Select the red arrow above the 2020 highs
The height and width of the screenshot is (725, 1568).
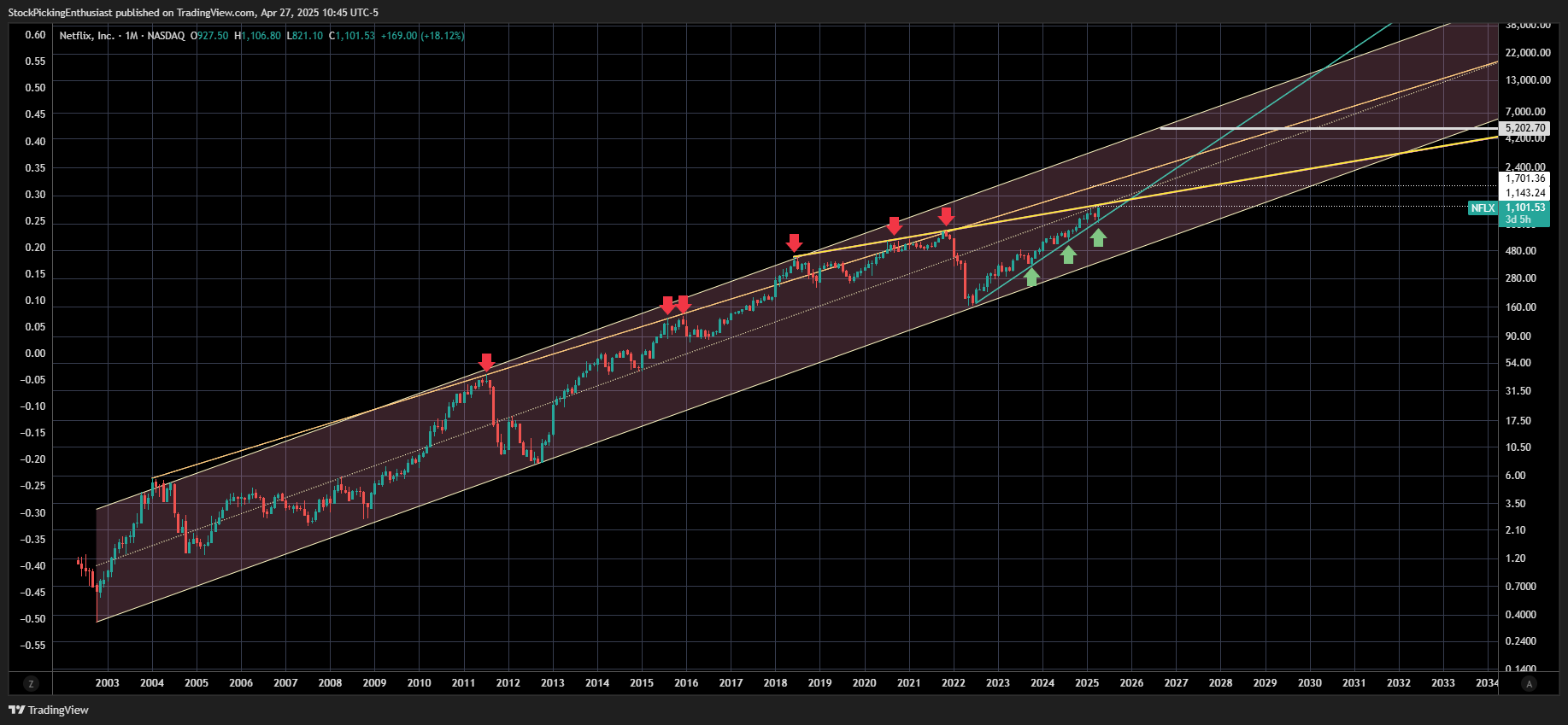[x=894, y=225]
